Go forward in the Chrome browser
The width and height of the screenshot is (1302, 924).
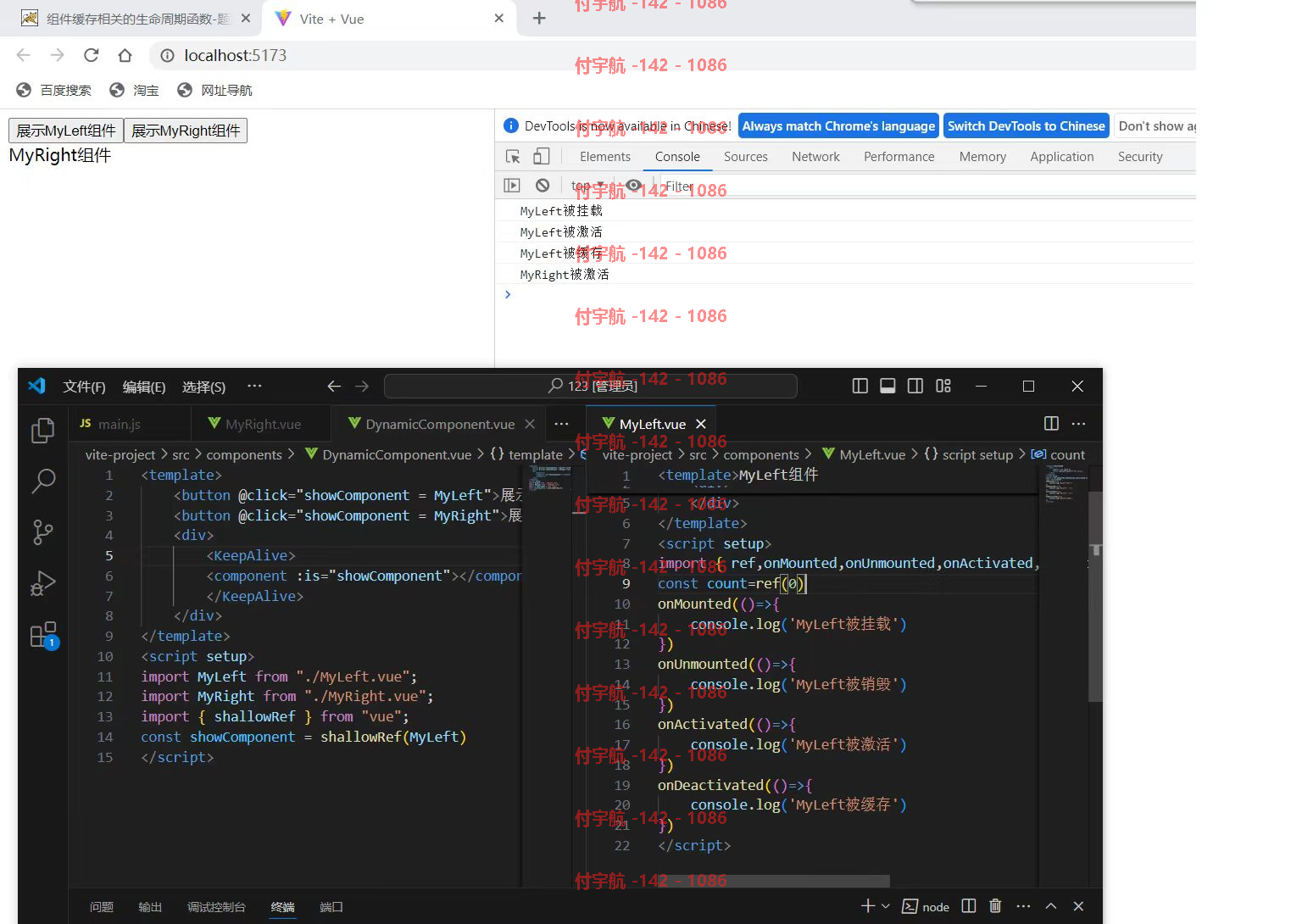point(57,55)
